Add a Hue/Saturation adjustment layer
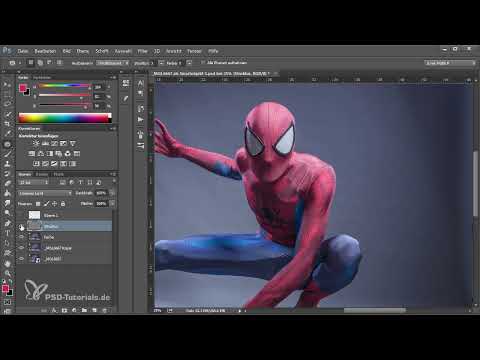This screenshot has height=360, width=480. (x=32, y=154)
